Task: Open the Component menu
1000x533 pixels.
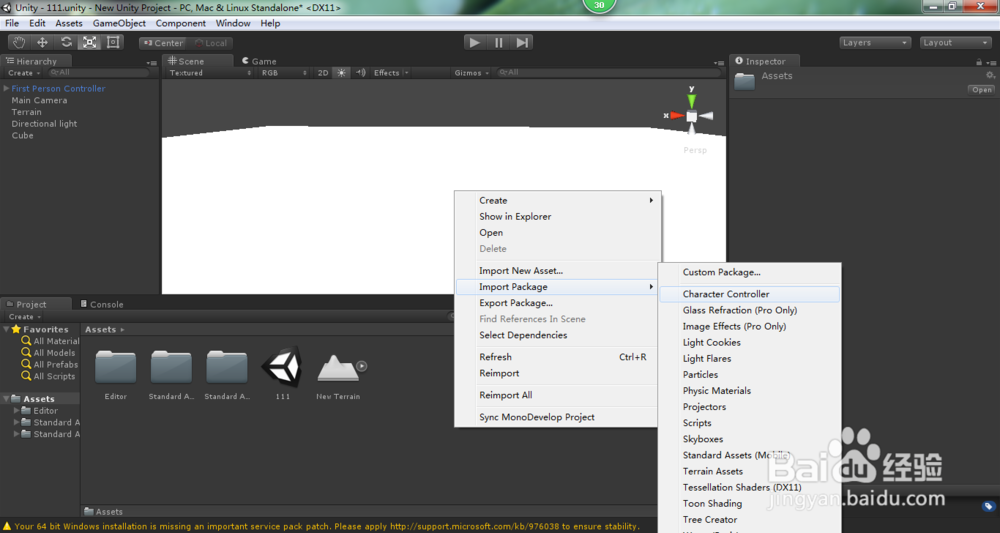Action: (180, 23)
